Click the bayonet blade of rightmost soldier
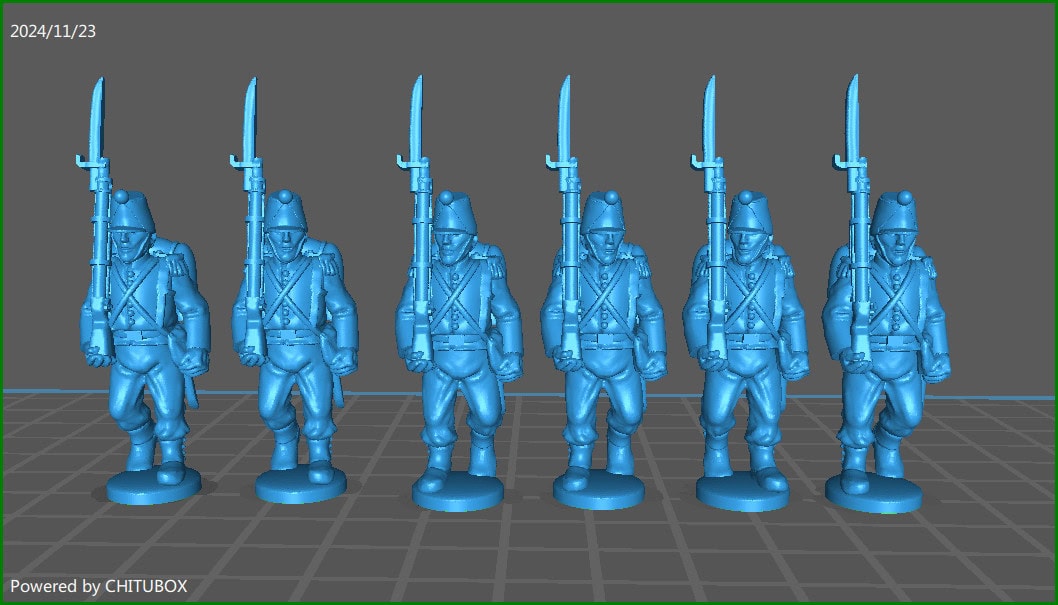Viewport: 1058px width, 605px height. tap(853, 115)
